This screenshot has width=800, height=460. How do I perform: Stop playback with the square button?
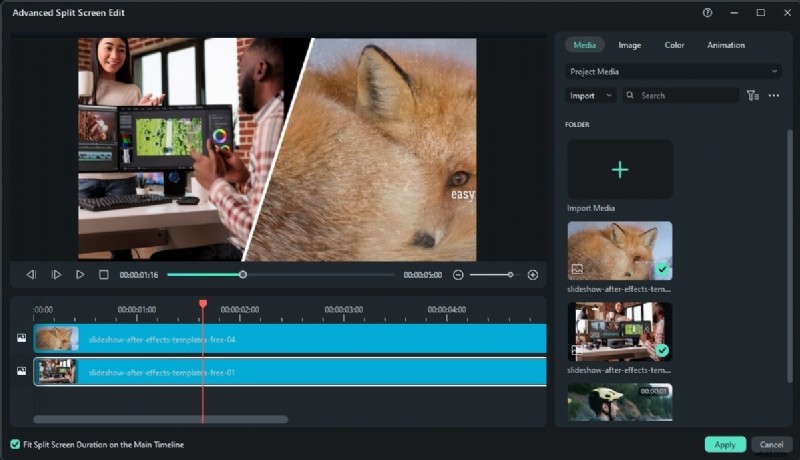click(103, 274)
